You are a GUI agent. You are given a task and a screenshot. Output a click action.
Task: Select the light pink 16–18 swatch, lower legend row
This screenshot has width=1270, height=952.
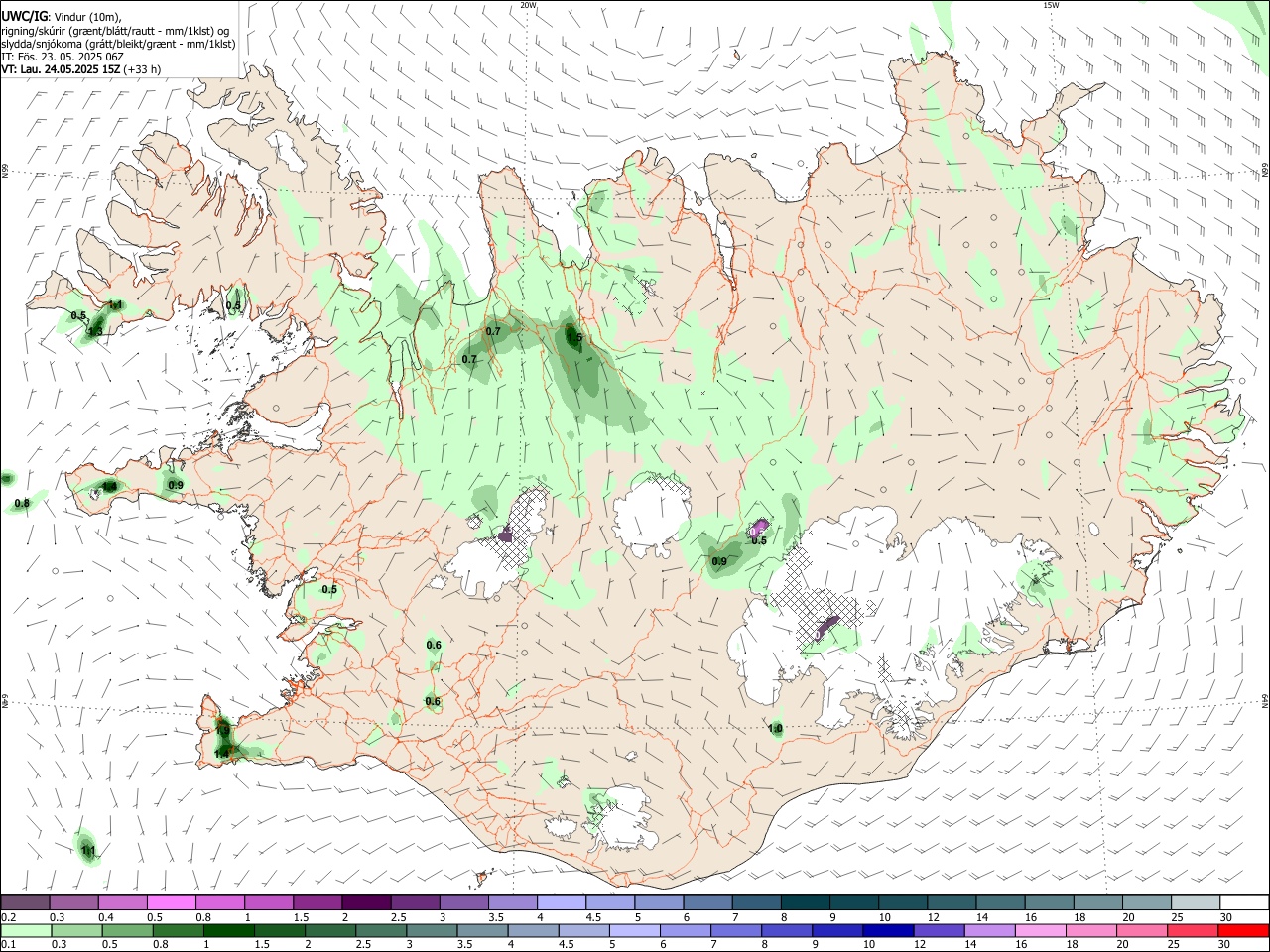[x=1041, y=930]
